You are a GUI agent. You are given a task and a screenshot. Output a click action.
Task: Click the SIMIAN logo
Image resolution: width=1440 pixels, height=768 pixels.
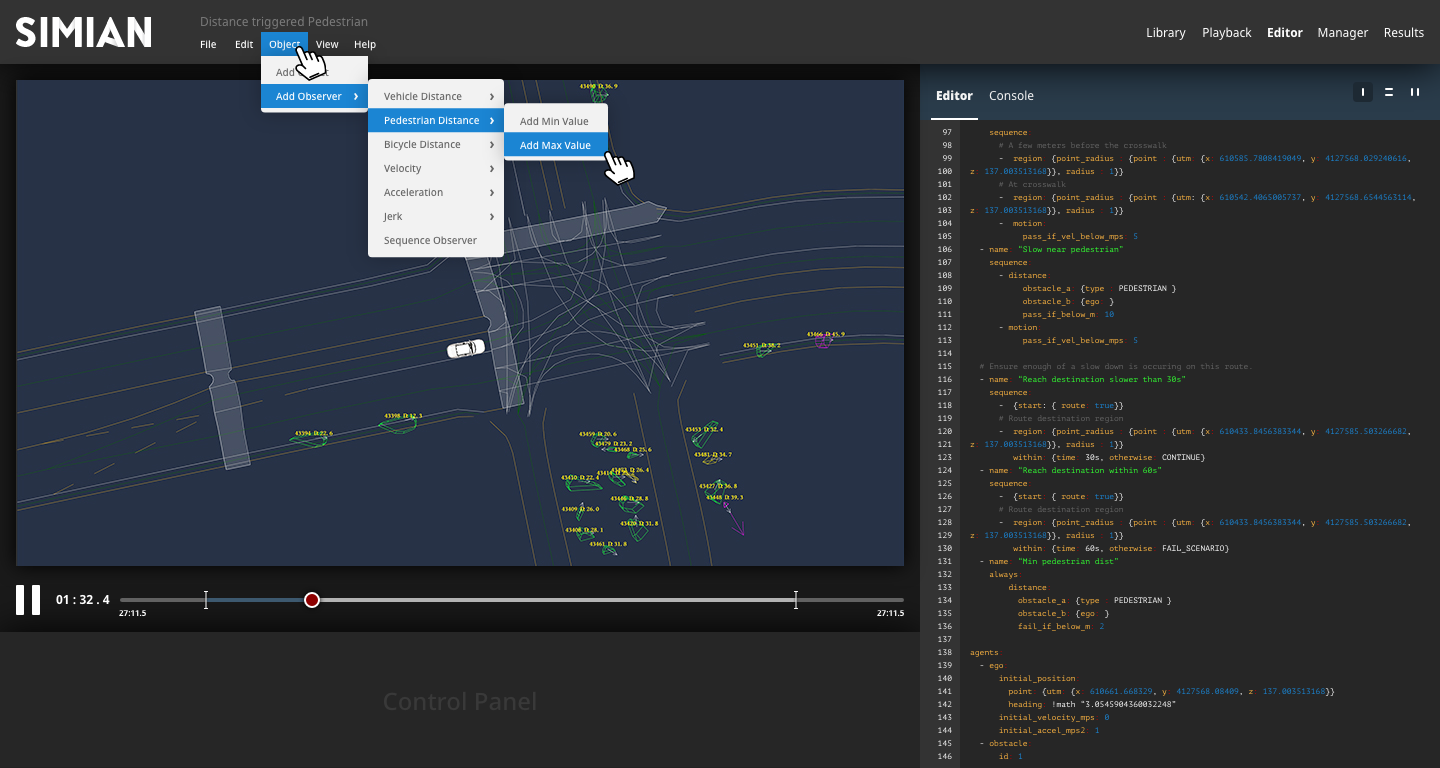(x=83, y=32)
